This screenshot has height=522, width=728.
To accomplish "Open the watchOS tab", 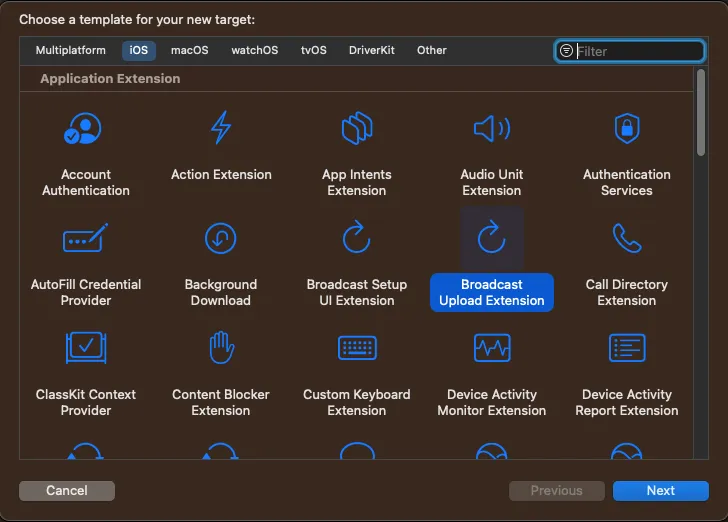I will point(254,50).
